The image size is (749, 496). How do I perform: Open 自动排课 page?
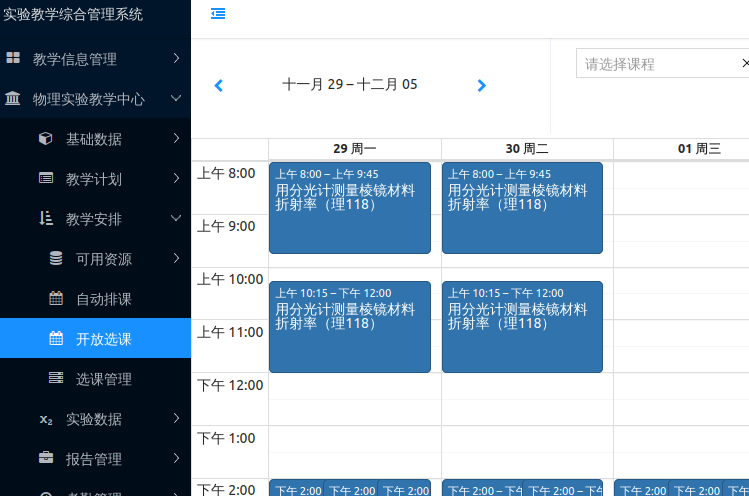[x=104, y=299]
